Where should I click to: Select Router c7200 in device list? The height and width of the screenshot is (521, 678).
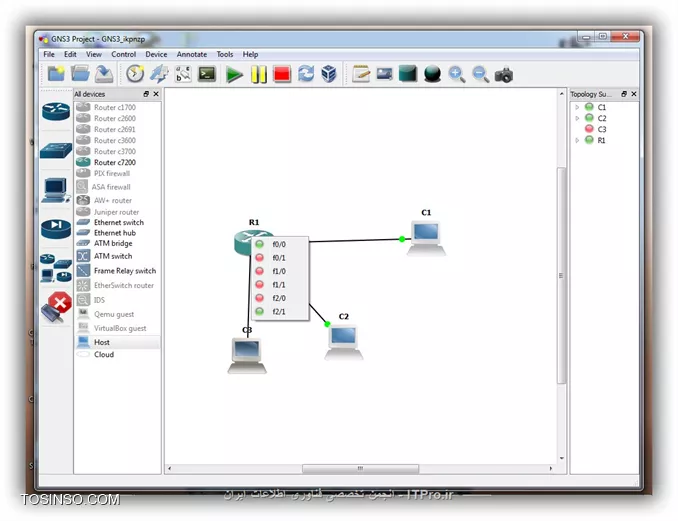pos(115,163)
